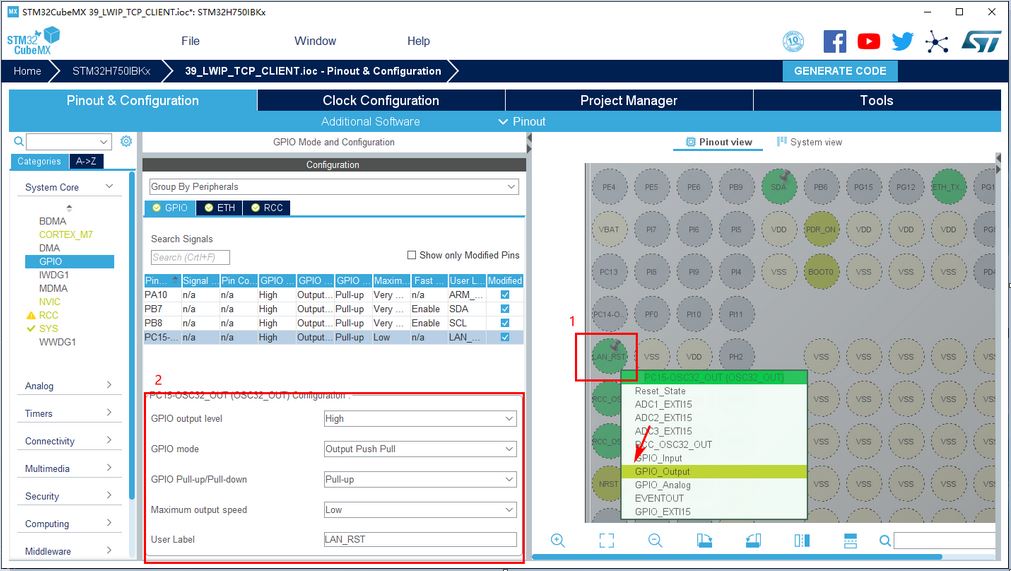Screen dimensions: 1011x571
Task: Click the zoom in icon under pinout
Action: [558, 541]
